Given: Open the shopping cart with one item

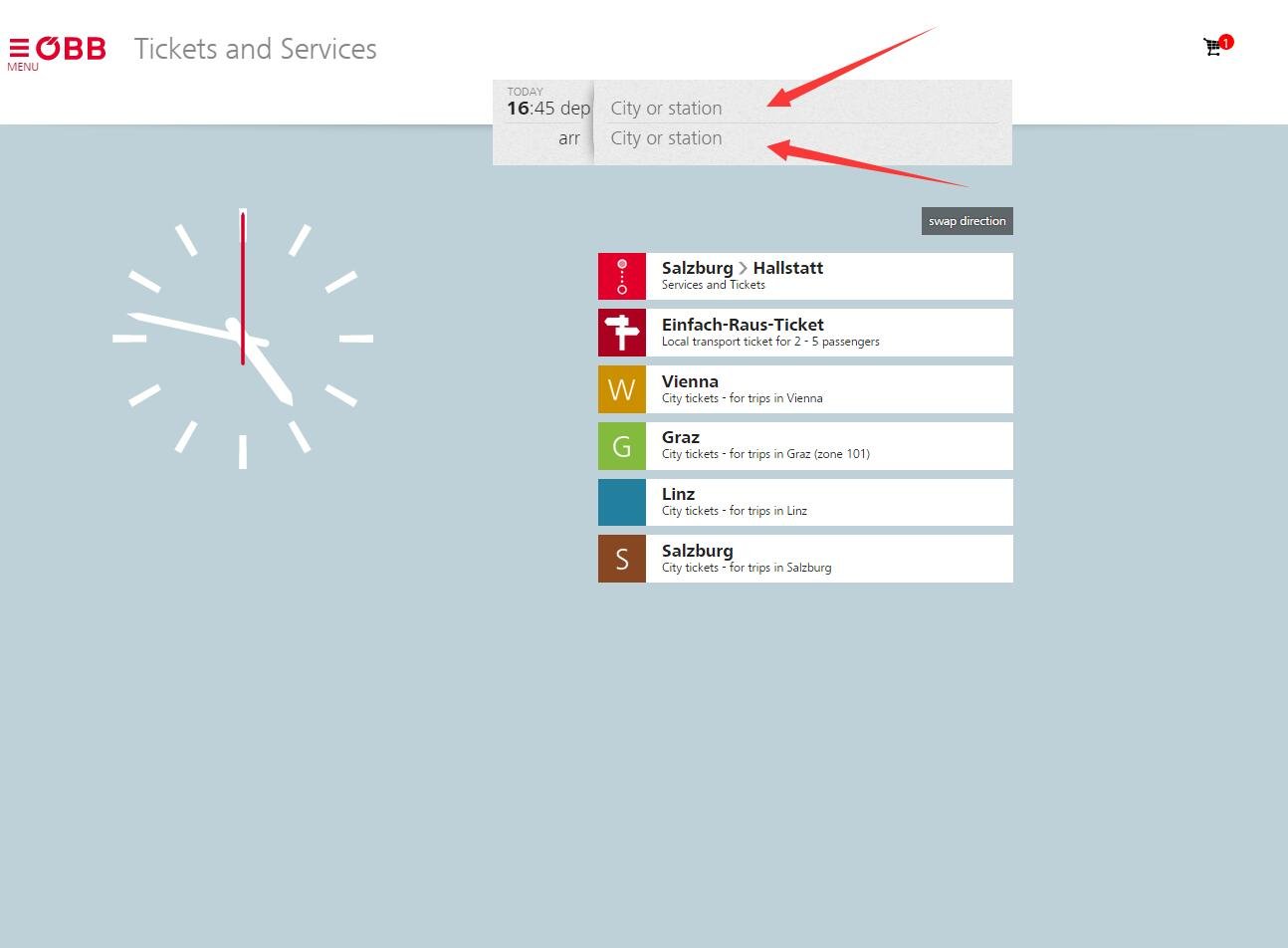Looking at the screenshot, I should click(1213, 47).
